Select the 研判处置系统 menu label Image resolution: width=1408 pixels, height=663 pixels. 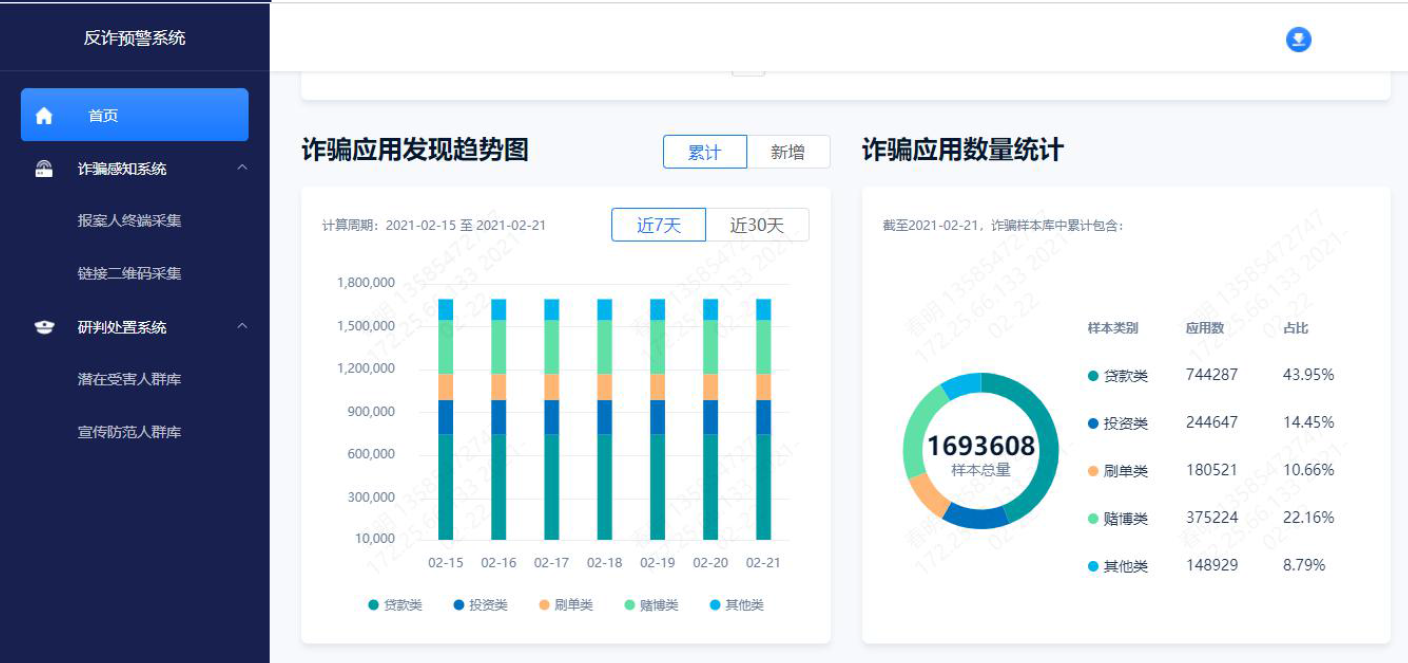pyautogui.click(x=122, y=327)
